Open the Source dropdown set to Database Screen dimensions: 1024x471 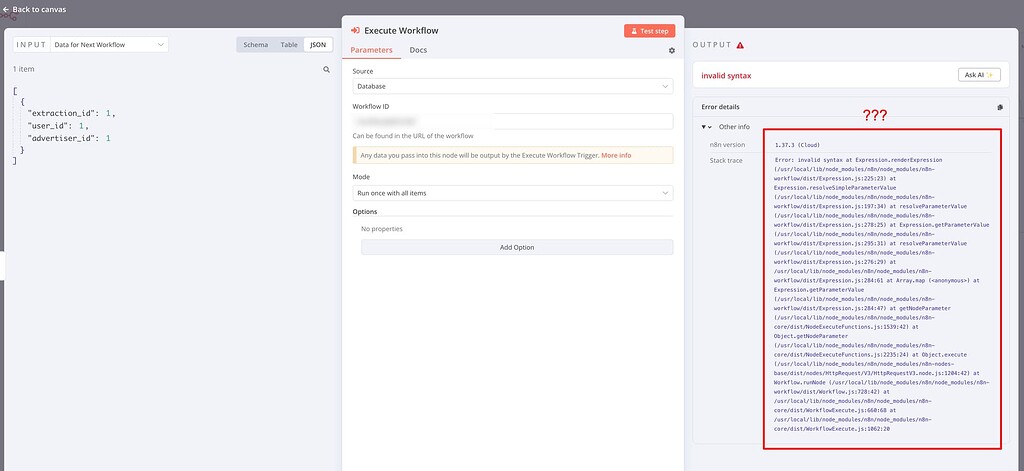click(x=513, y=86)
